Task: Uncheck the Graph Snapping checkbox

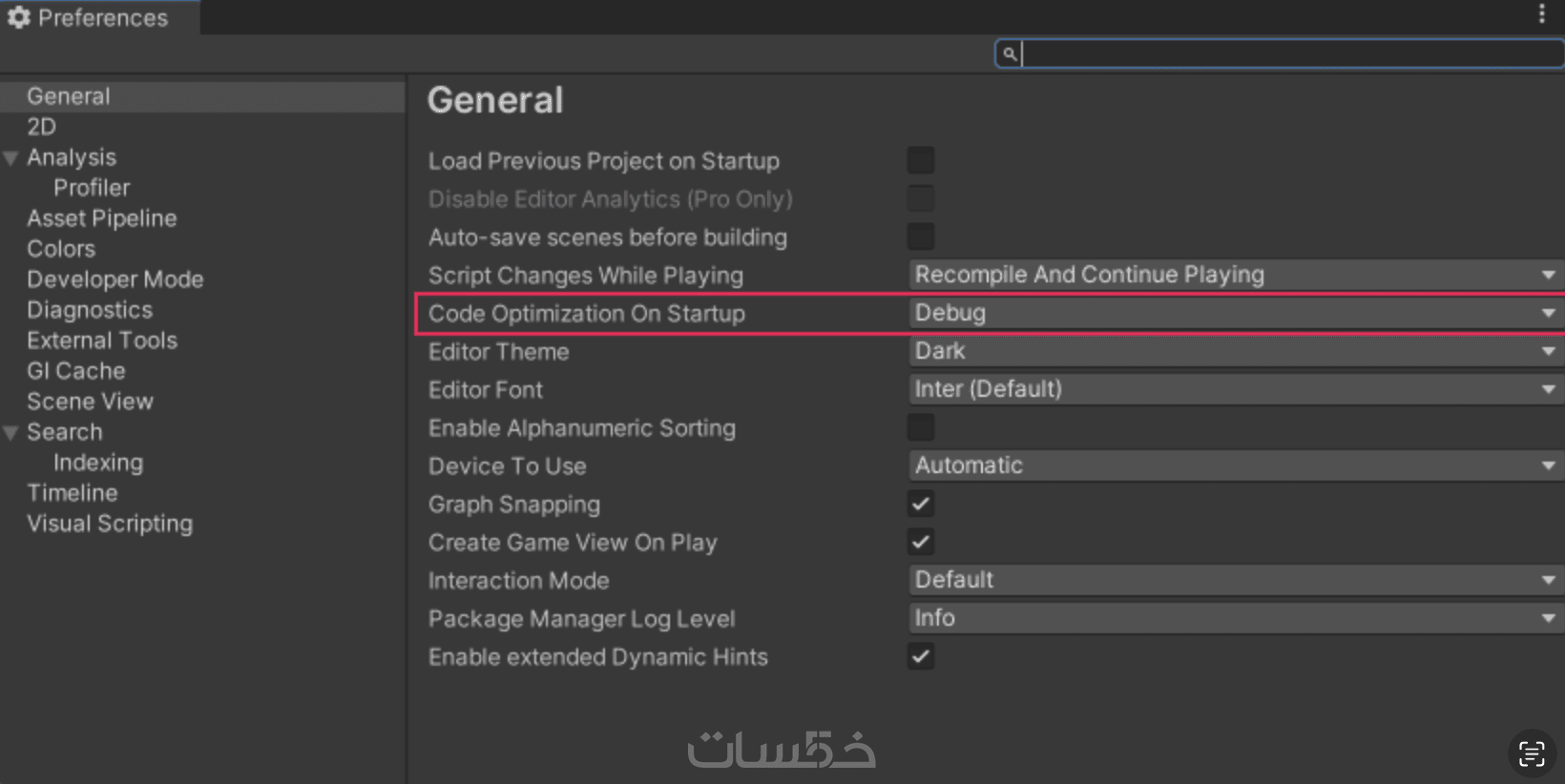Action: point(921,504)
